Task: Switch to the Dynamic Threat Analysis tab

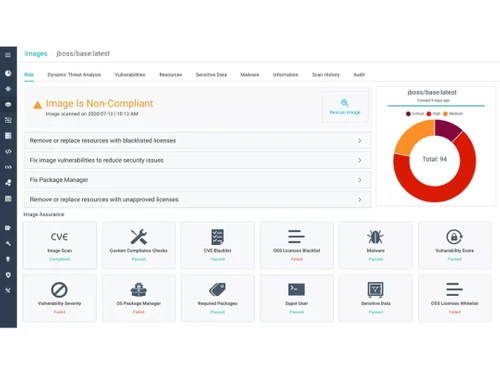Action: [x=74, y=75]
